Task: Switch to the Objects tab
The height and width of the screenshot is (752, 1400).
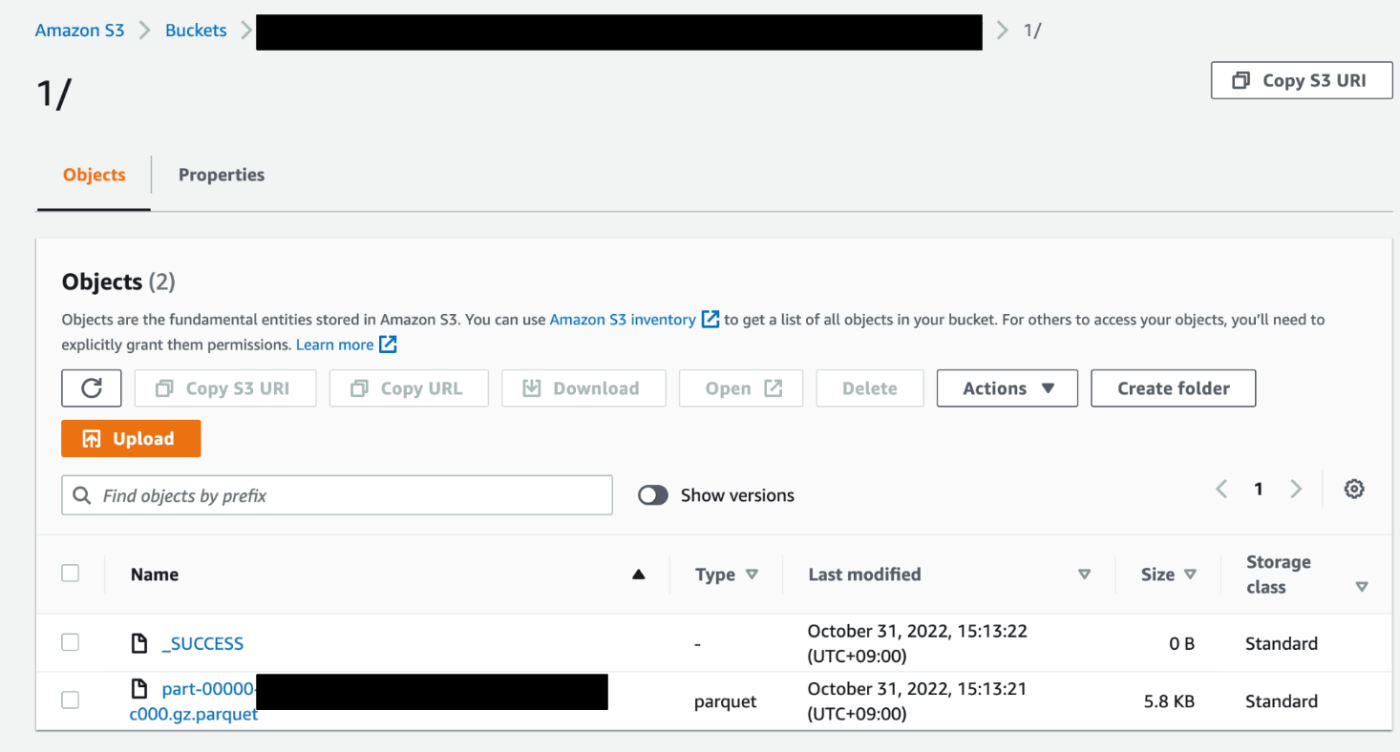Action: coord(94,175)
